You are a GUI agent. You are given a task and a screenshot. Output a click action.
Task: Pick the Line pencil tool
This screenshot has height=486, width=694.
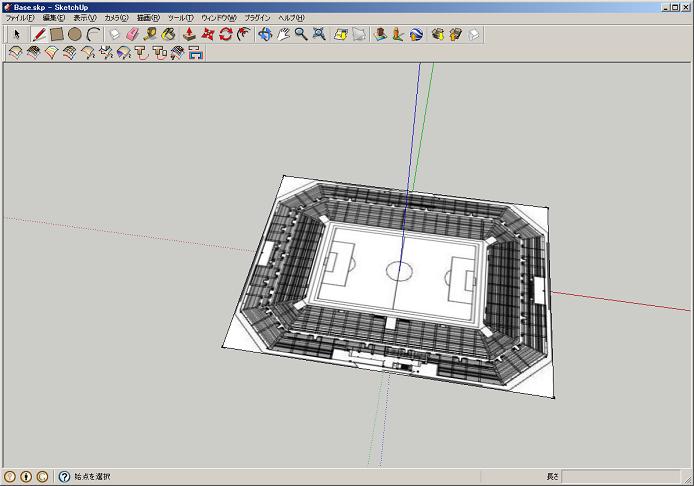(39, 34)
